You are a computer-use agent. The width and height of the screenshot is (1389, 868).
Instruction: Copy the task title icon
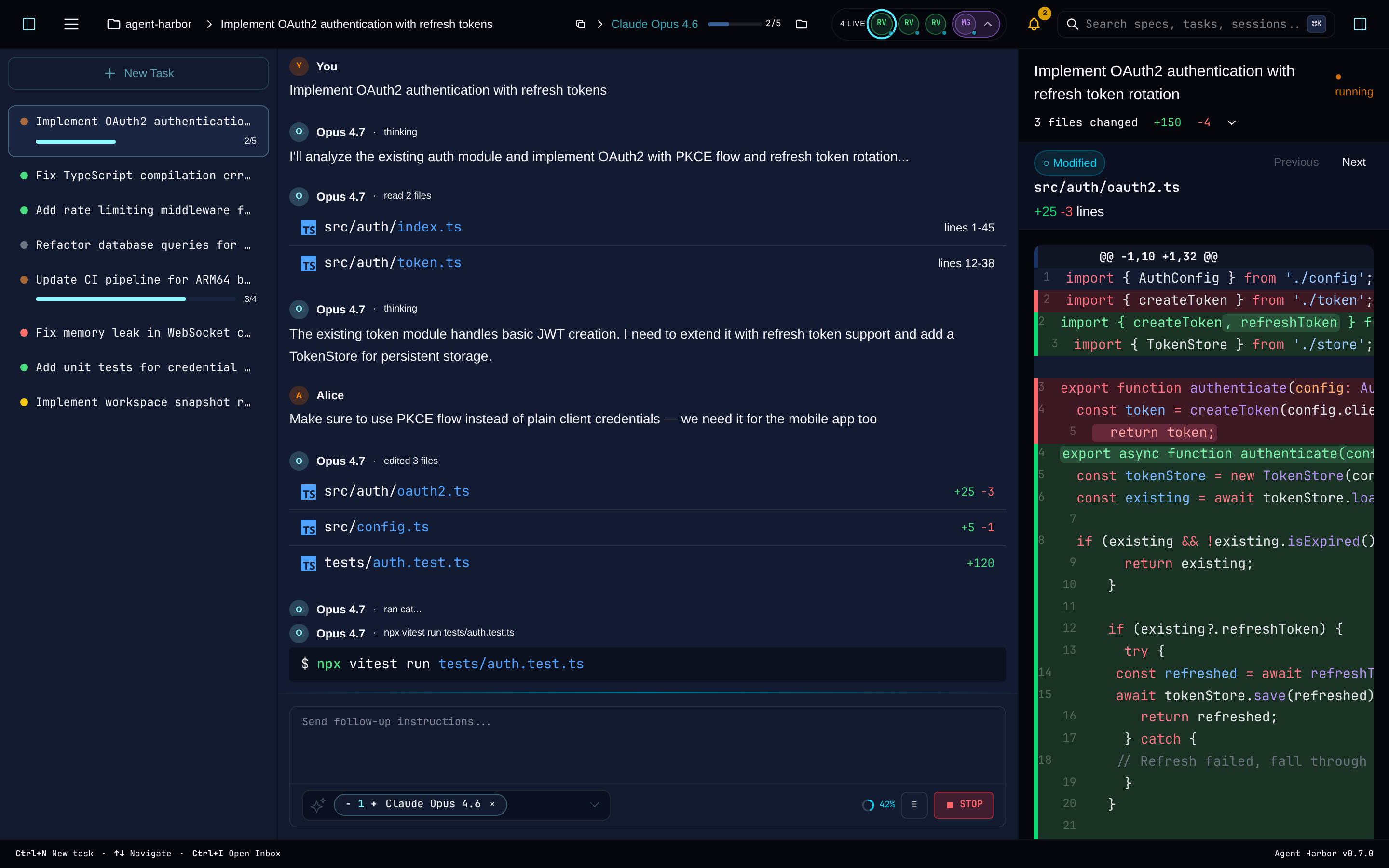[x=580, y=24]
